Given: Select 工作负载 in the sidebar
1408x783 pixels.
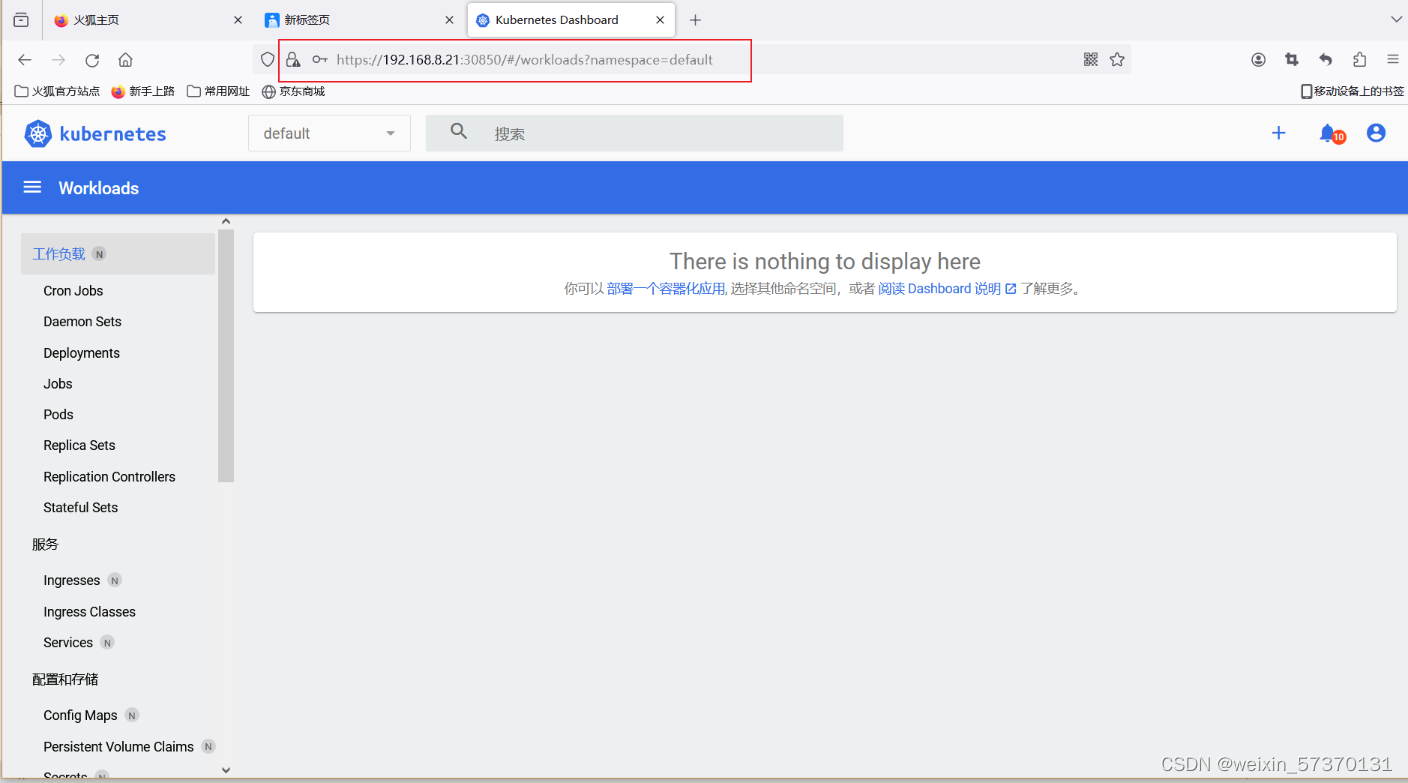Looking at the screenshot, I should [x=118, y=254].
